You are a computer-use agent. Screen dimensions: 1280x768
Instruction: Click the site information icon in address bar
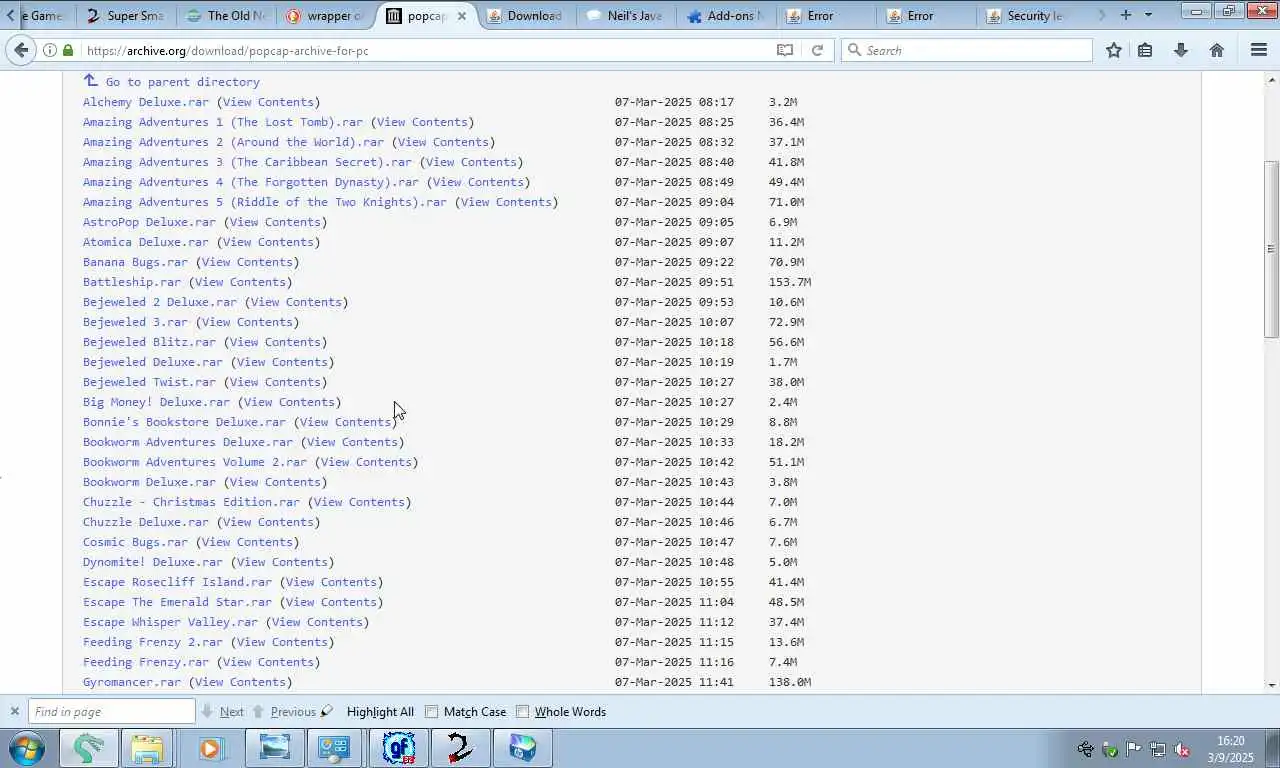point(50,50)
